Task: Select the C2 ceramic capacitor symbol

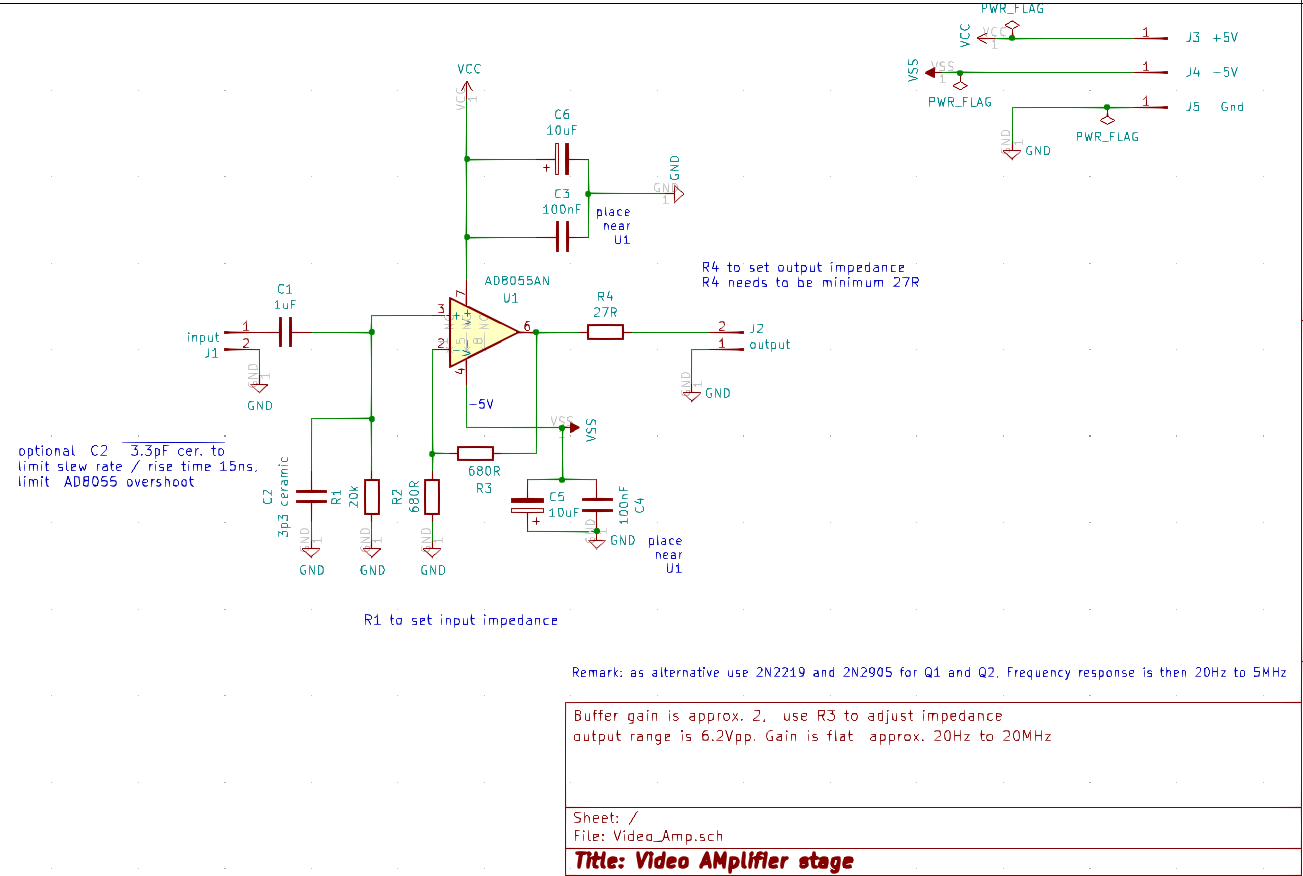Action: (x=312, y=496)
